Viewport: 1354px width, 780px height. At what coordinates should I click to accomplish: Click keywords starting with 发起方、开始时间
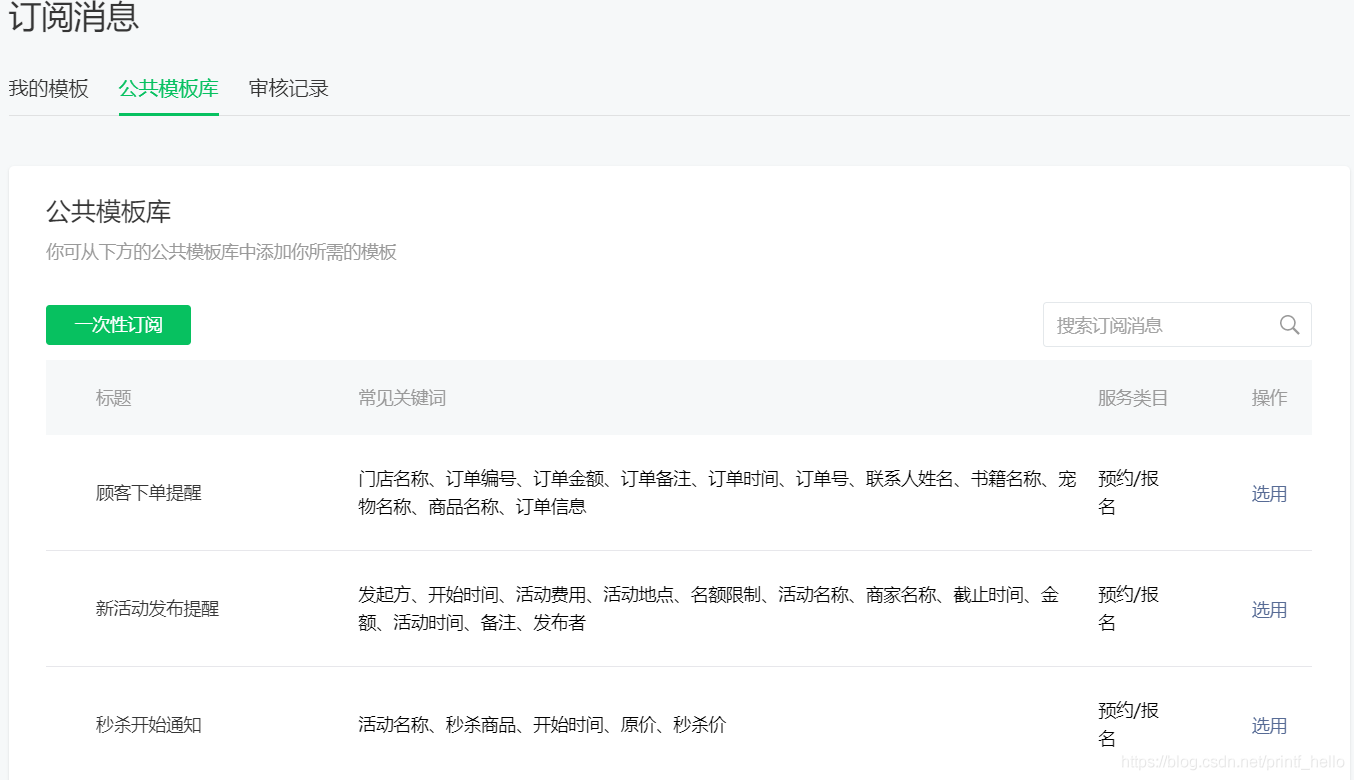[x=708, y=609]
